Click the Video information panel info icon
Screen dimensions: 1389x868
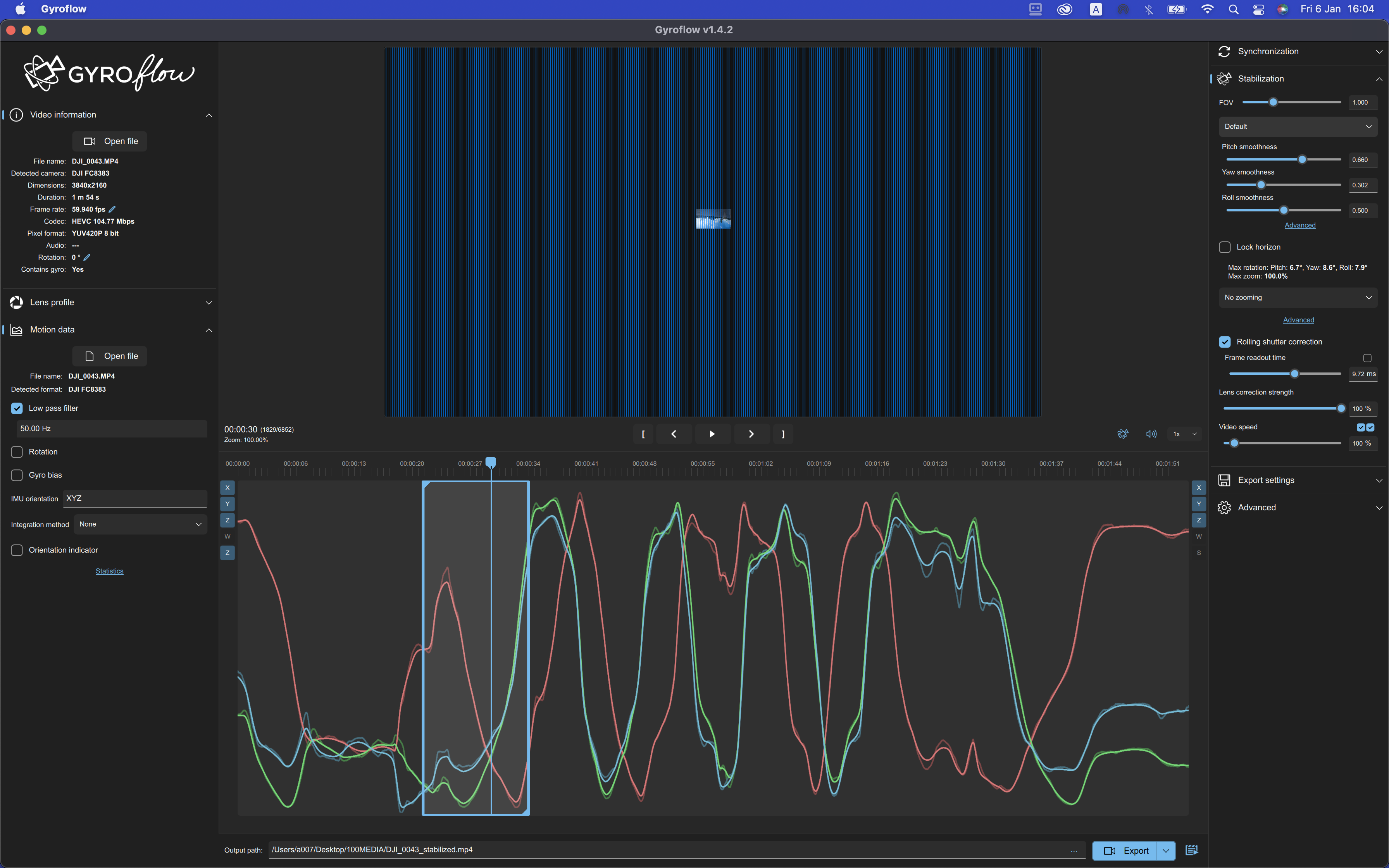click(x=16, y=115)
